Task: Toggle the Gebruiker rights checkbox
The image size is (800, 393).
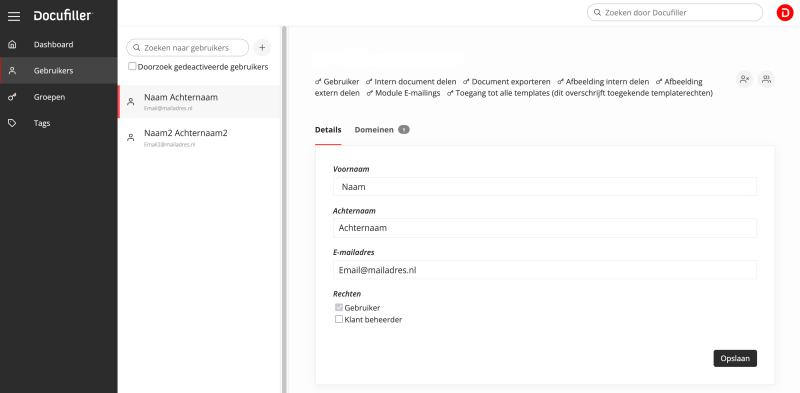Action: point(339,307)
